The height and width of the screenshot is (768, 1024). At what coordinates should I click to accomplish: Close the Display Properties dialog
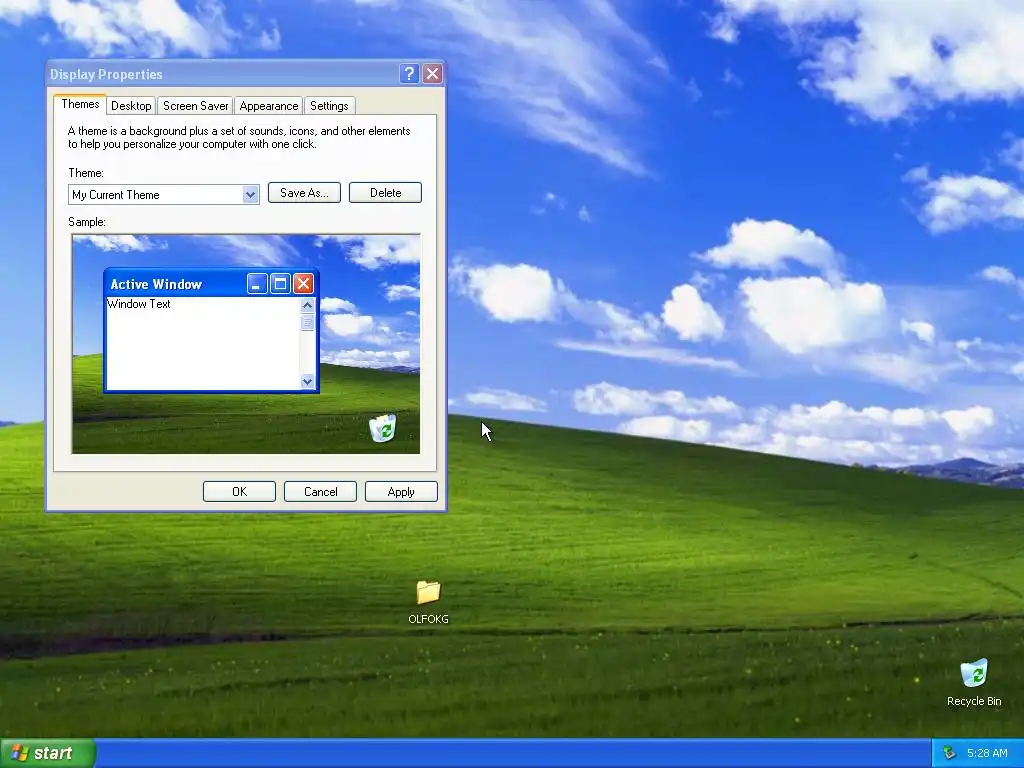432,74
